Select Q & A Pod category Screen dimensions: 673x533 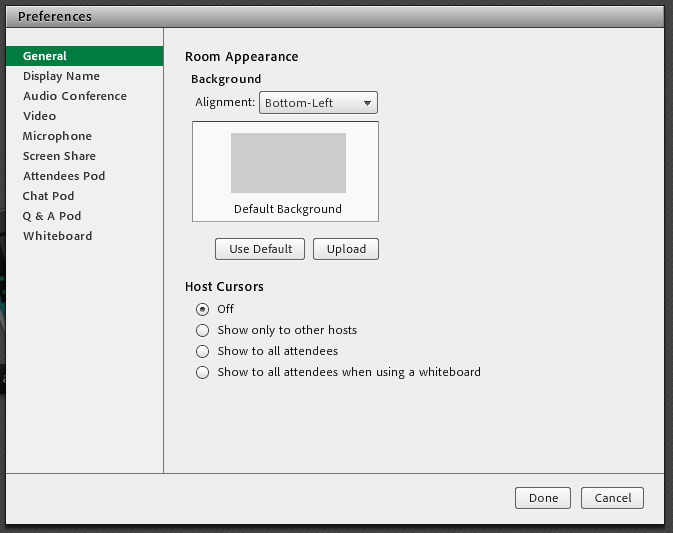pos(52,216)
